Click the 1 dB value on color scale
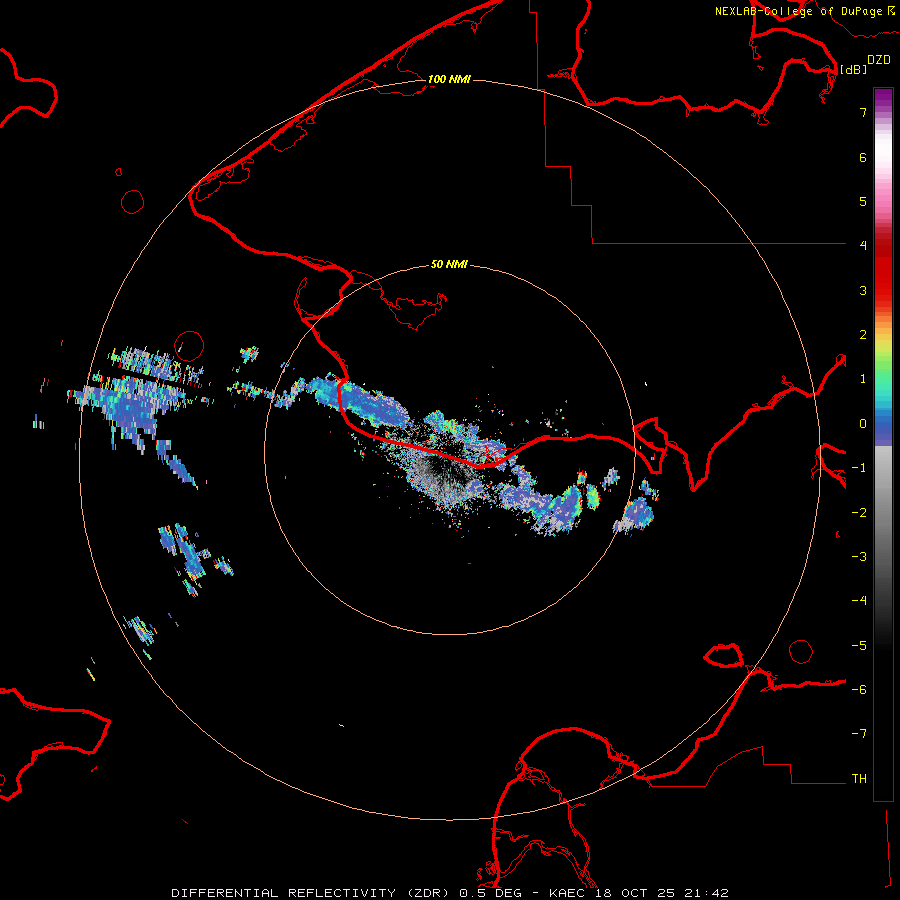The width and height of the screenshot is (900, 900). (863, 379)
